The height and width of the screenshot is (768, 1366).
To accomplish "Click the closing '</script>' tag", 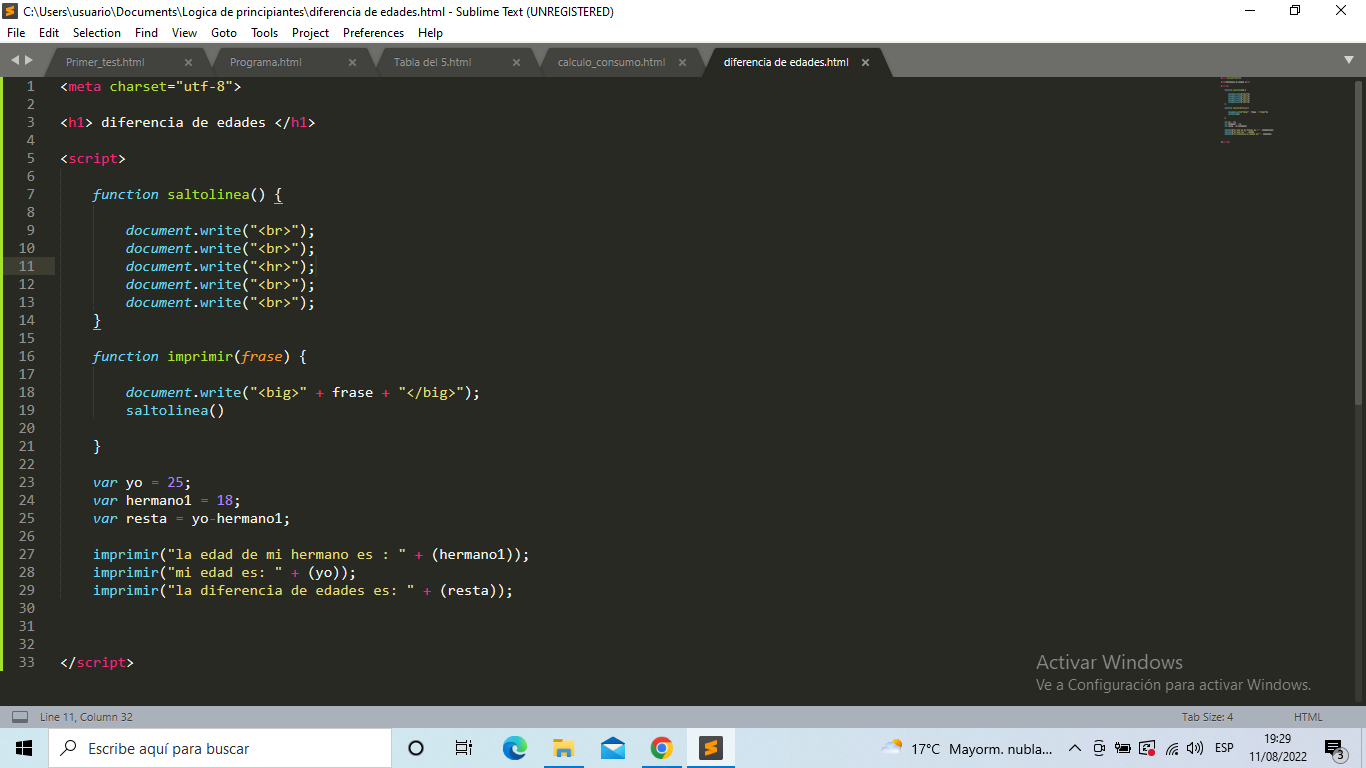I will pyautogui.click(x=96, y=662).
